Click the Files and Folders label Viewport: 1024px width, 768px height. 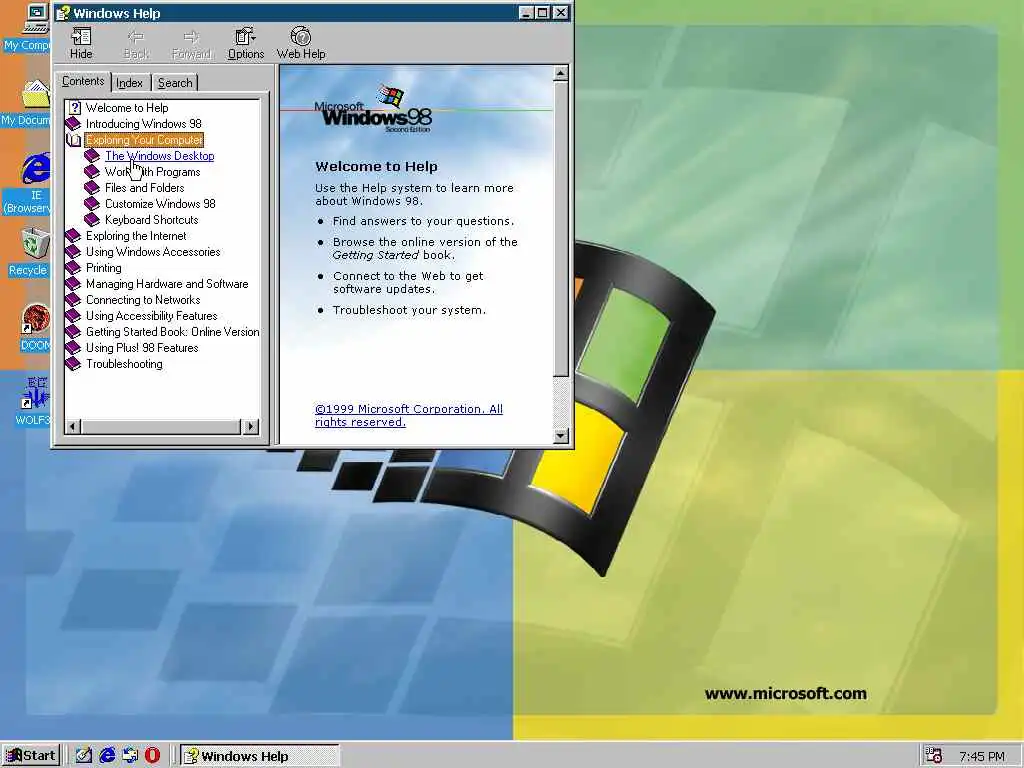(x=144, y=187)
